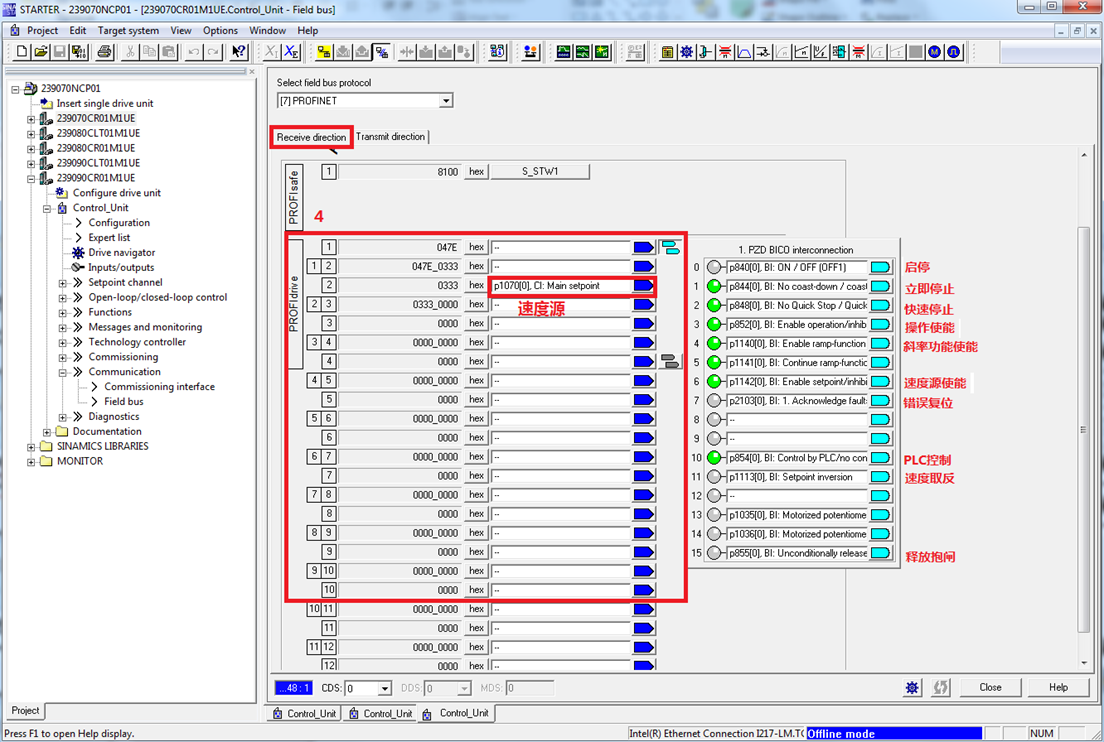Collapse the Communication tree node
1104x742 pixels.
62,372
